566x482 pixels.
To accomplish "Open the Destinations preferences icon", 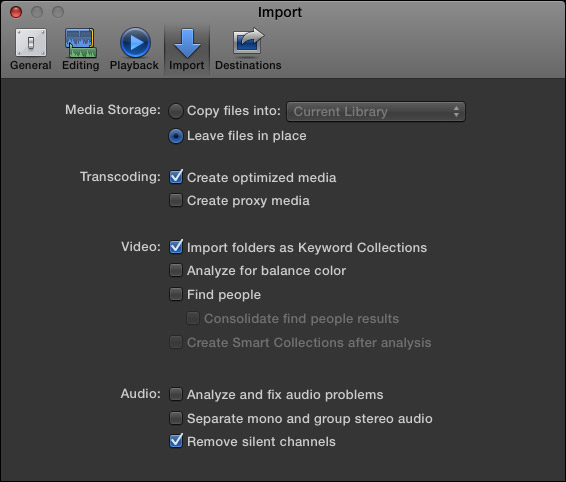I will (248, 42).
